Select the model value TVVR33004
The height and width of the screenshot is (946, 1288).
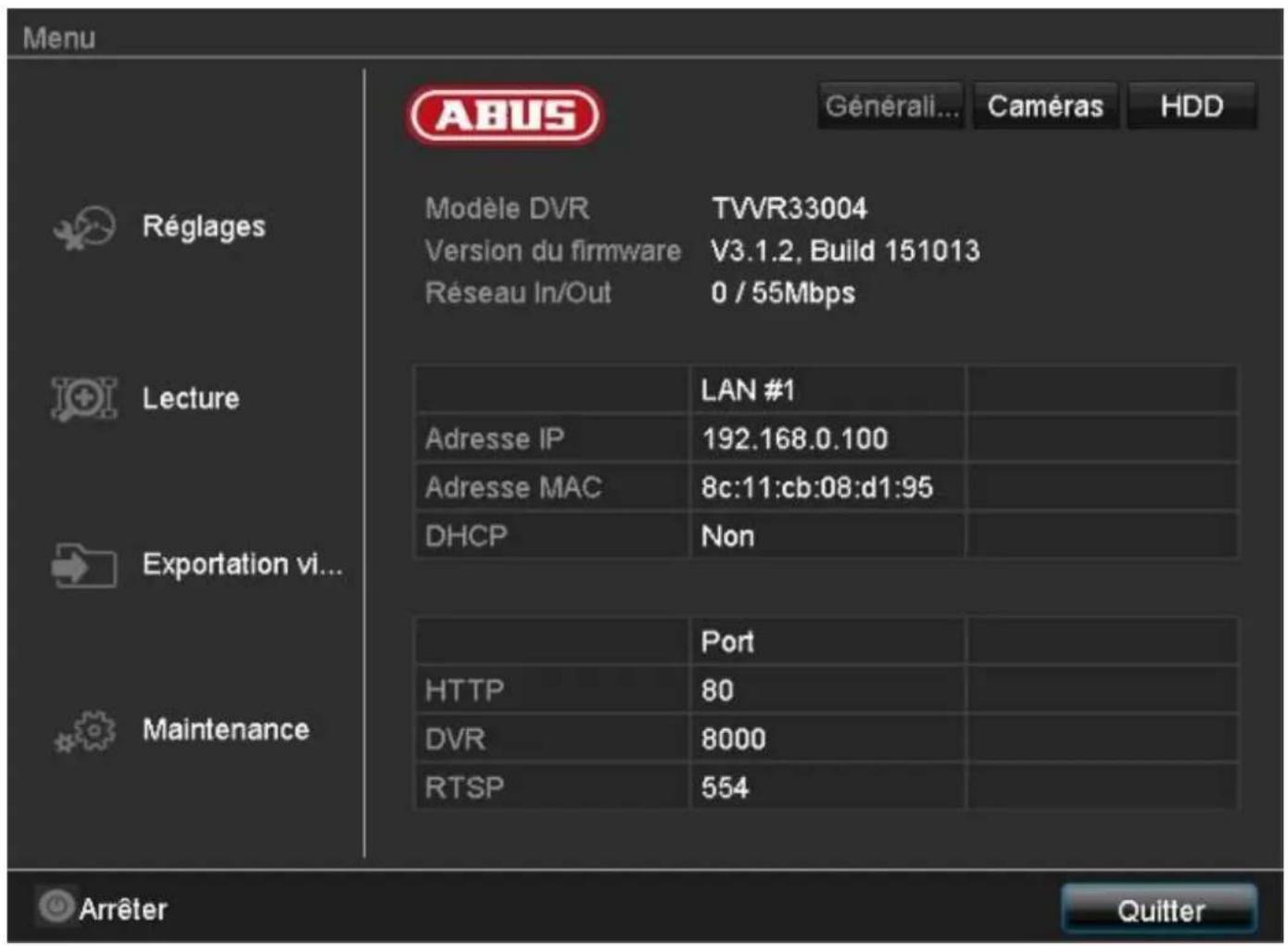click(789, 208)
